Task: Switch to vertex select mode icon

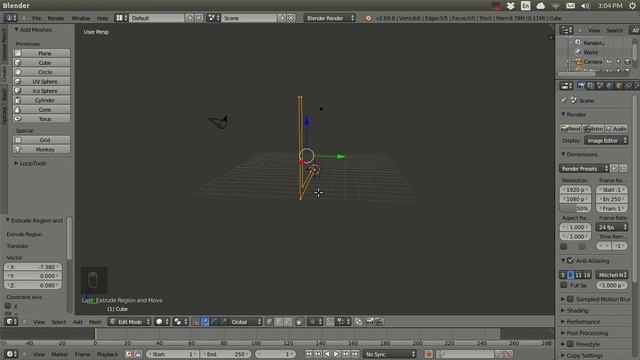Action: tap(269, 322)
